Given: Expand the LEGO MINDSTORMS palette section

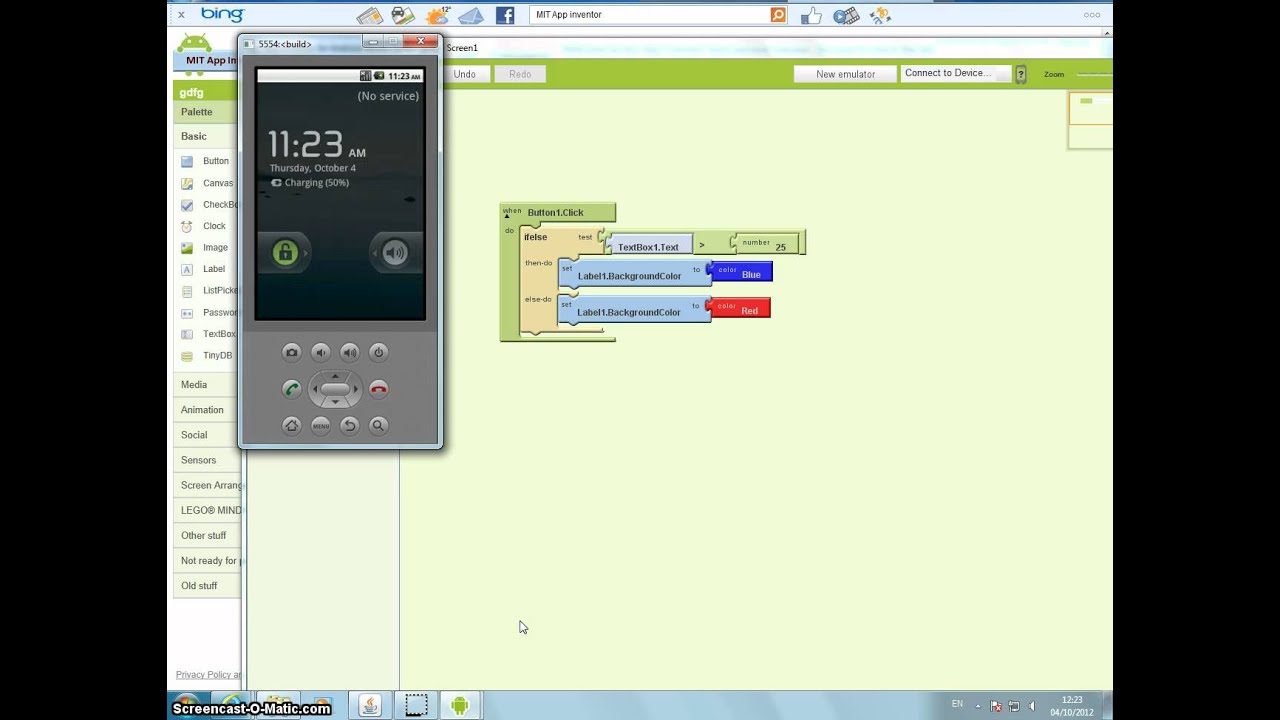Looking at the screenshot, I should pos(206,510).
